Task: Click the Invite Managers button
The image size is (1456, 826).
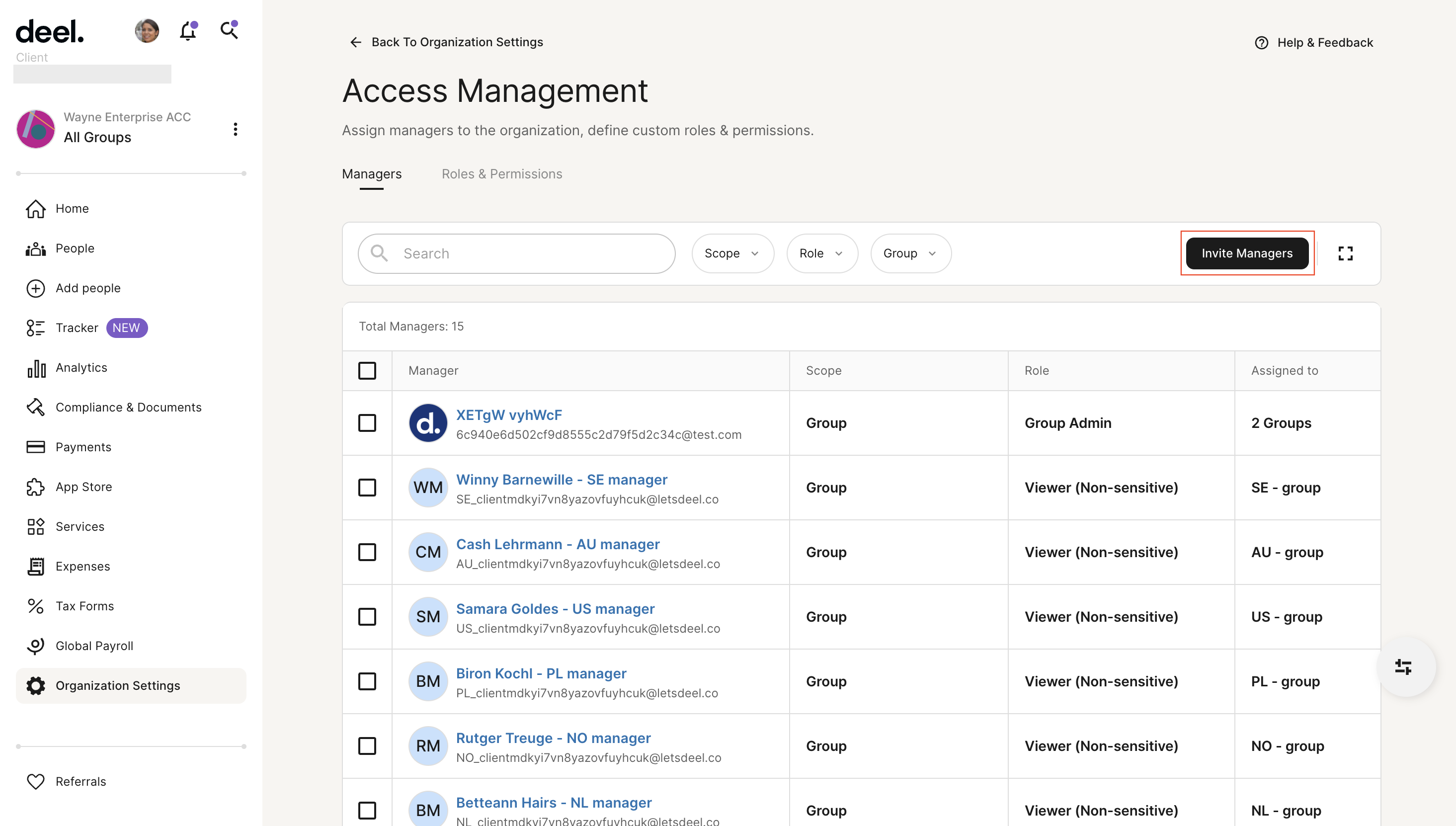Action: (x=1247, y=253)
